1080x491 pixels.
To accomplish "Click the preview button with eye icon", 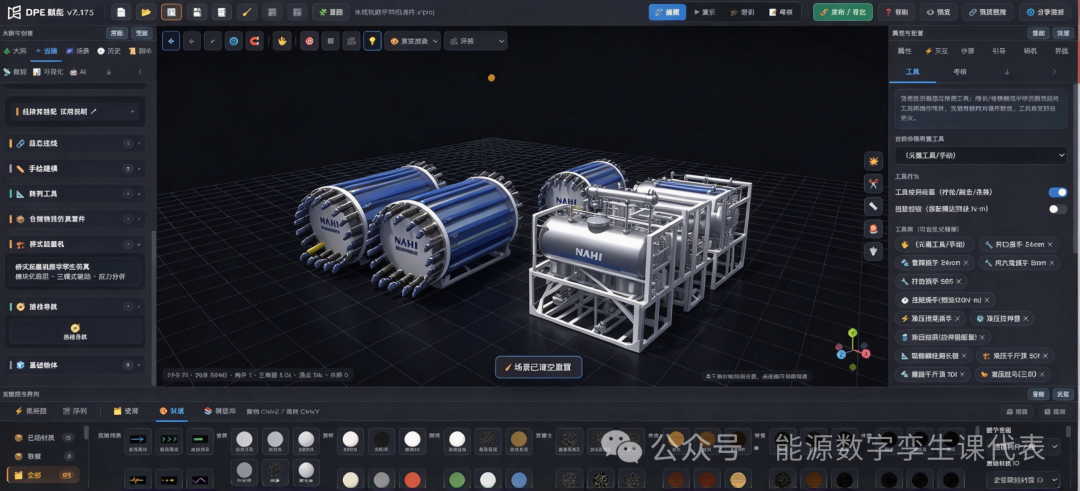I will 938,12.
